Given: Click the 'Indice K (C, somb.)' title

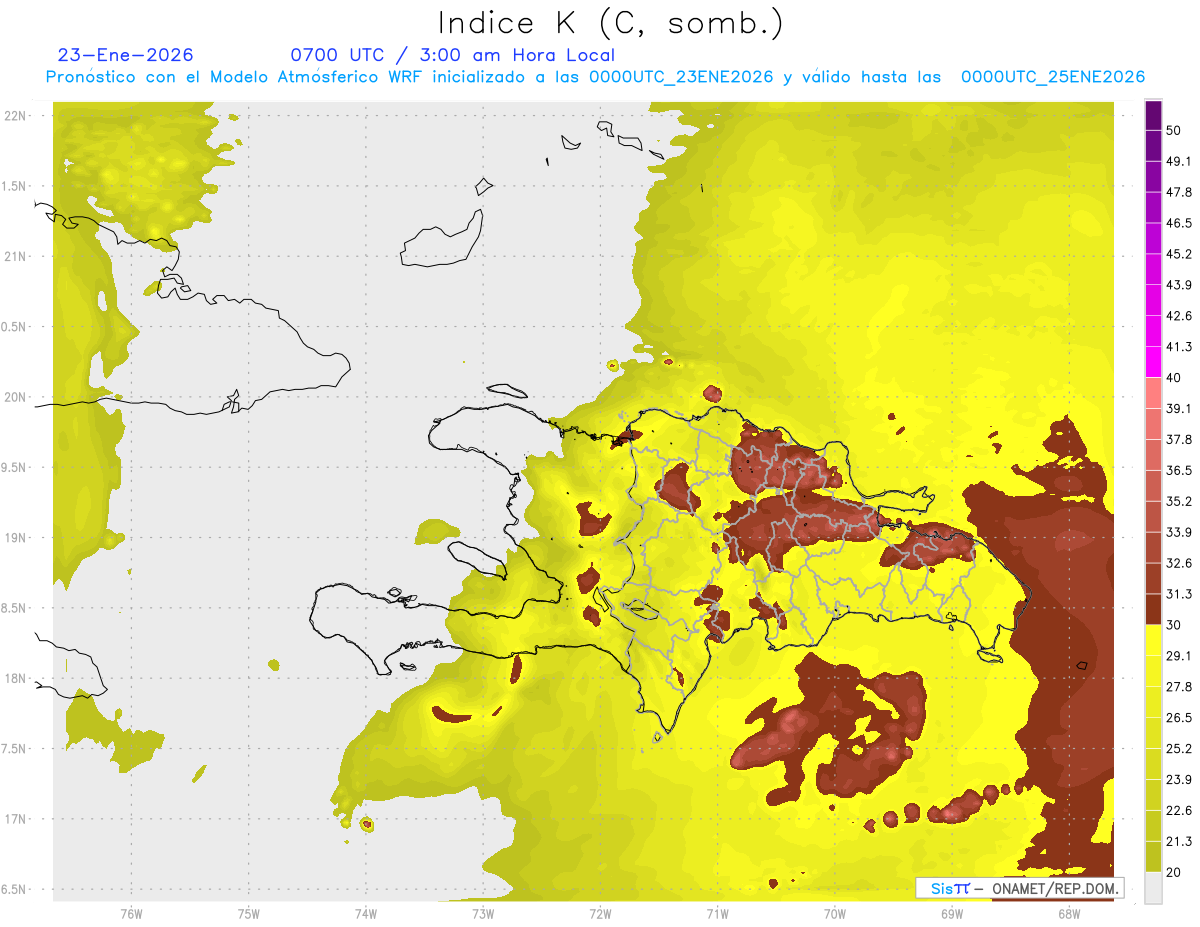Looking at the screenshot, I should point(611,23).
